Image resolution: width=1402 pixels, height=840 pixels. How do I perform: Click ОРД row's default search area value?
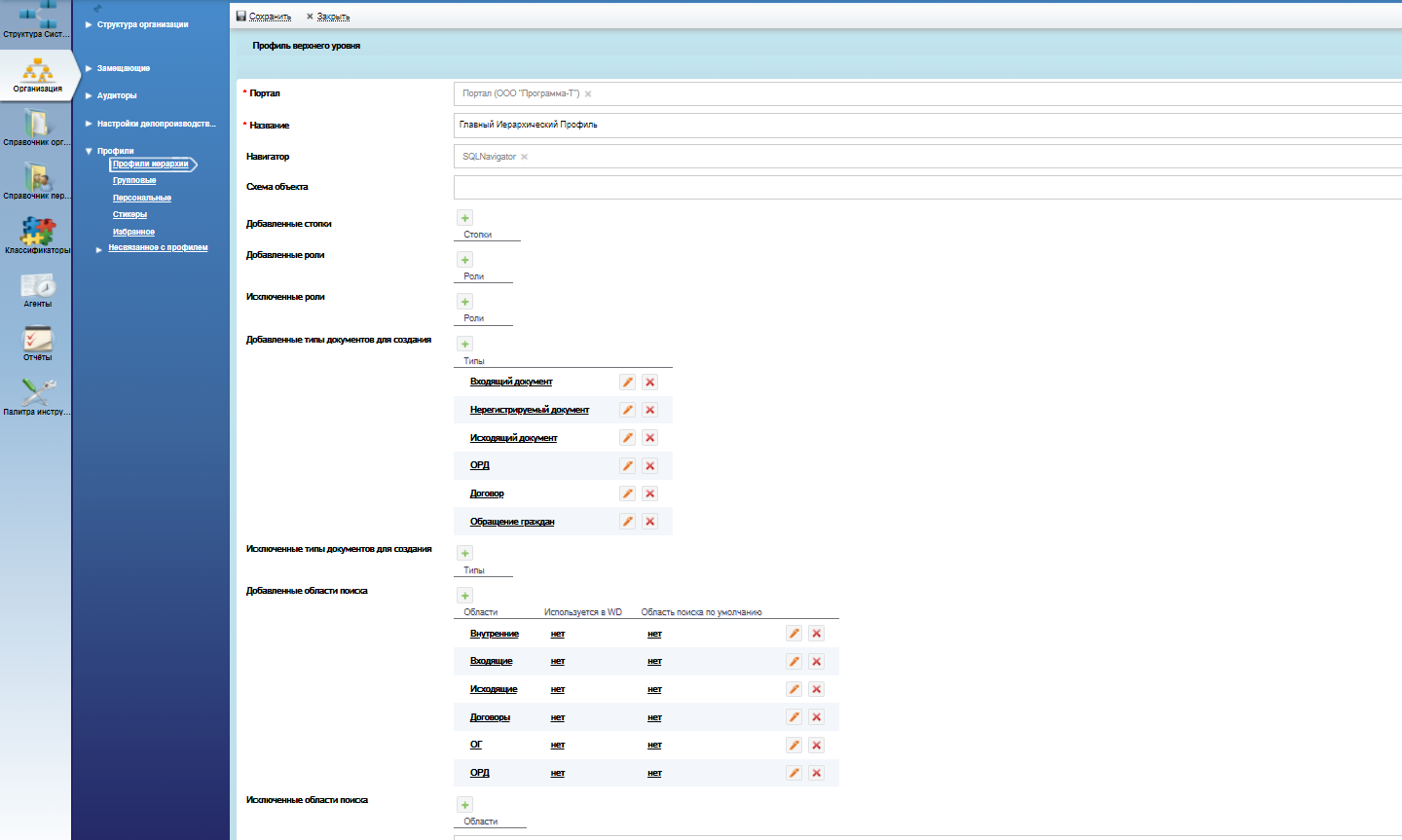[654, 773]
